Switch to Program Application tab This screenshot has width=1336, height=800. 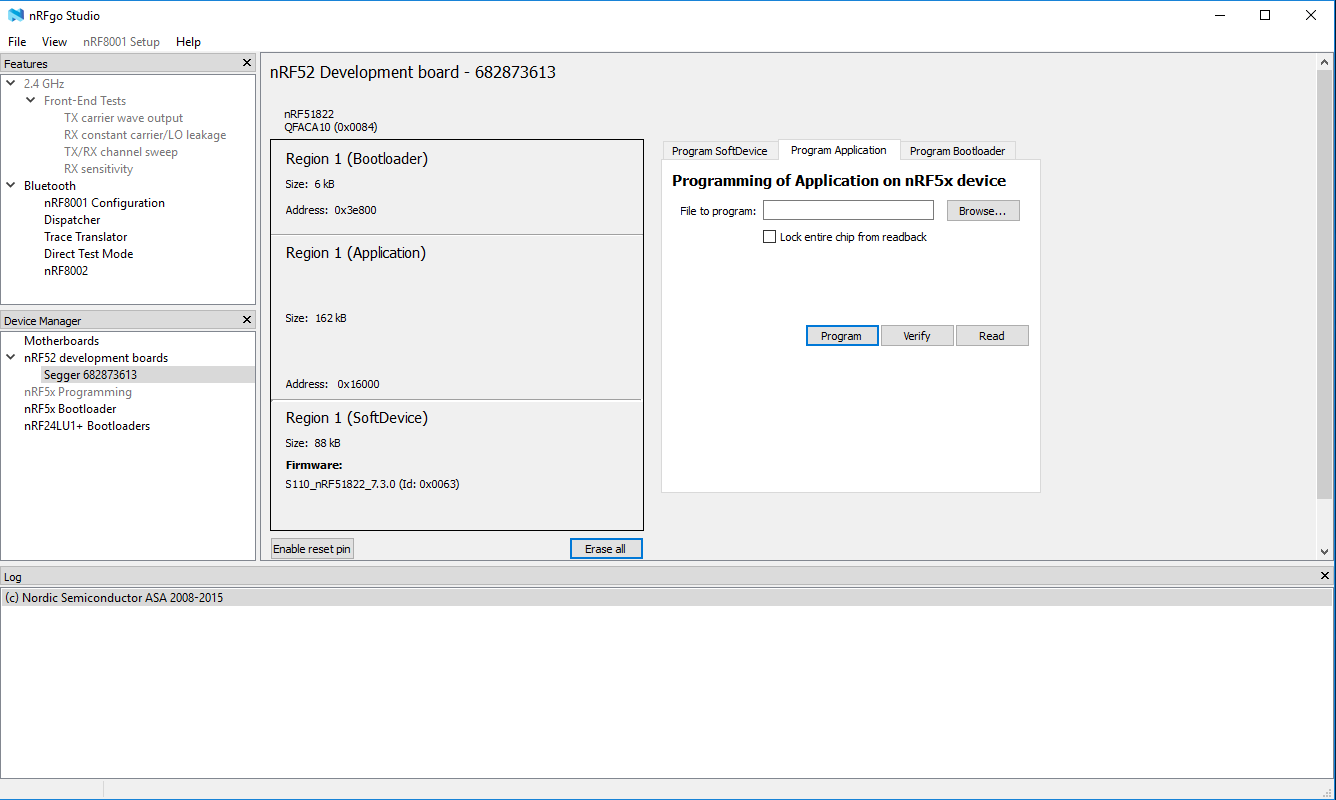click(x=839, y=150)
